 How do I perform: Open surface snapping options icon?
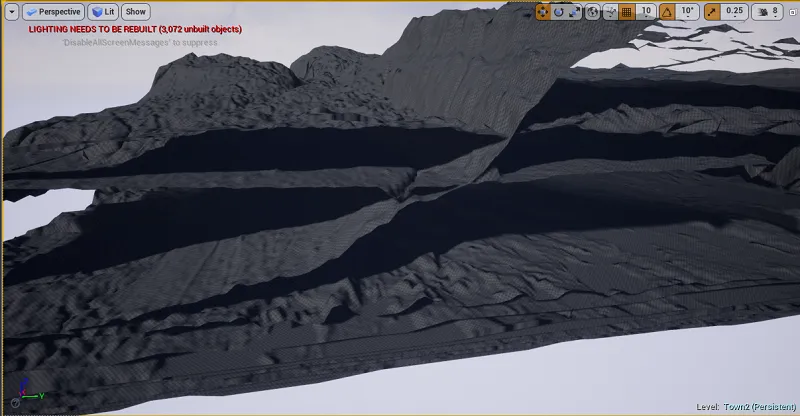610,12
